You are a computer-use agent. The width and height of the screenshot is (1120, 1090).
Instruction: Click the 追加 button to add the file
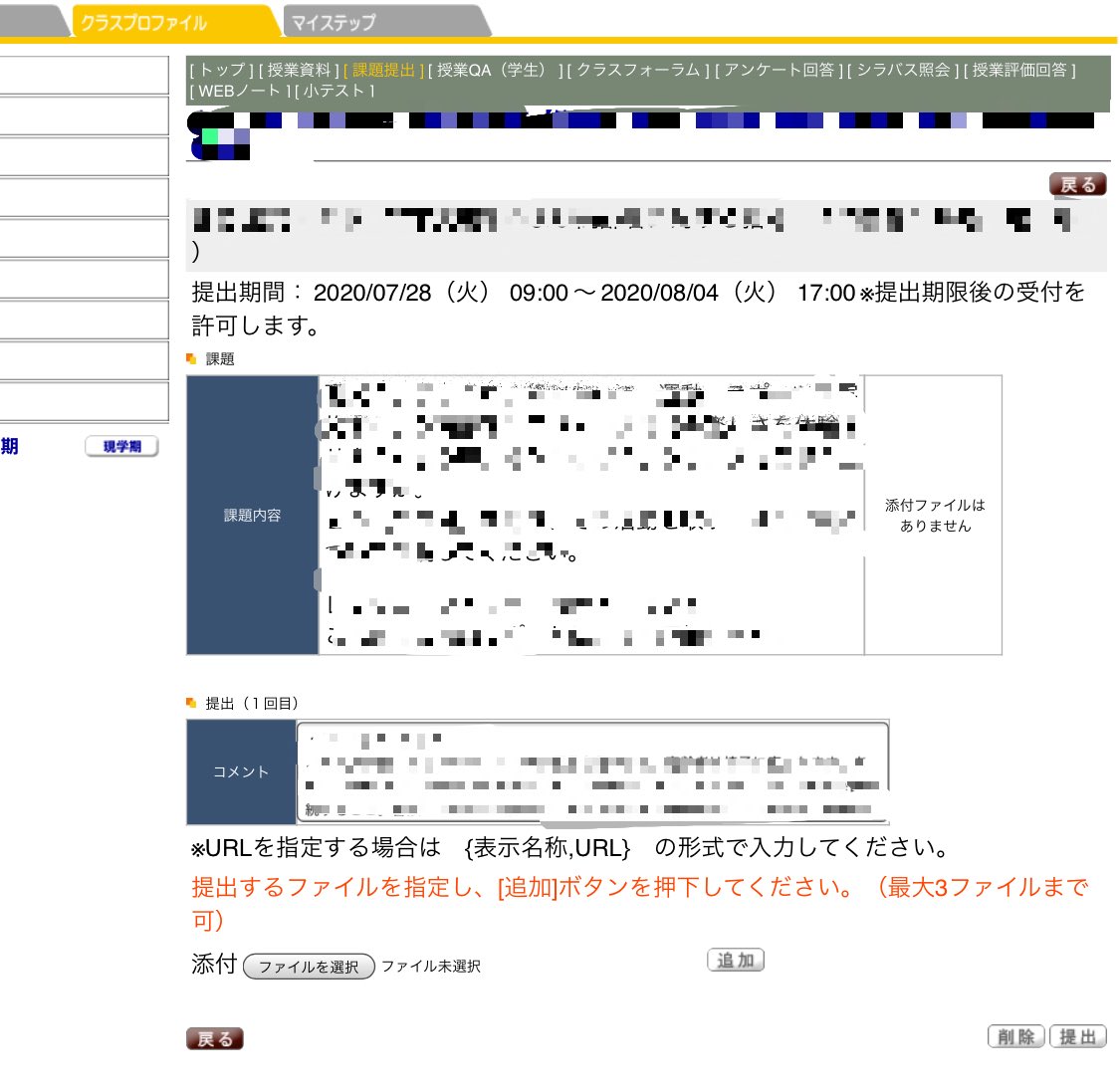(735, 959)
